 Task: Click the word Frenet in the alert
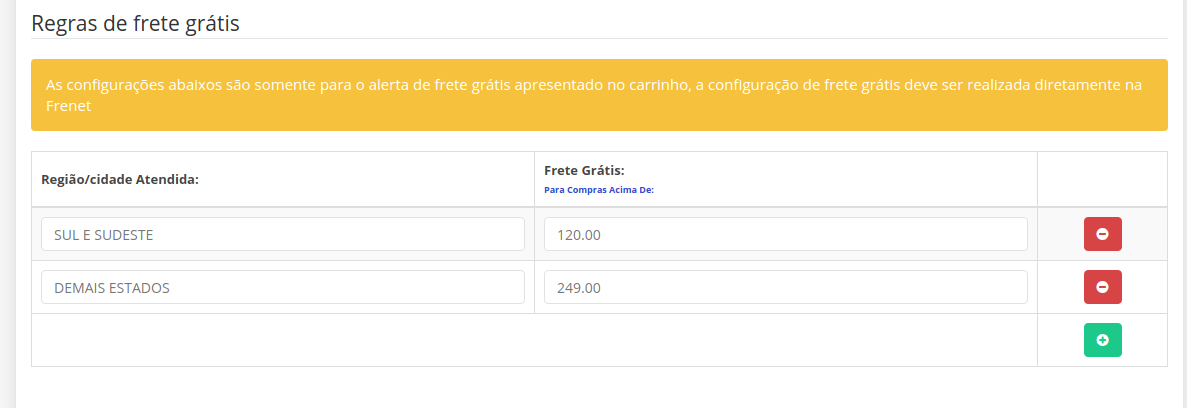point(68,107)
